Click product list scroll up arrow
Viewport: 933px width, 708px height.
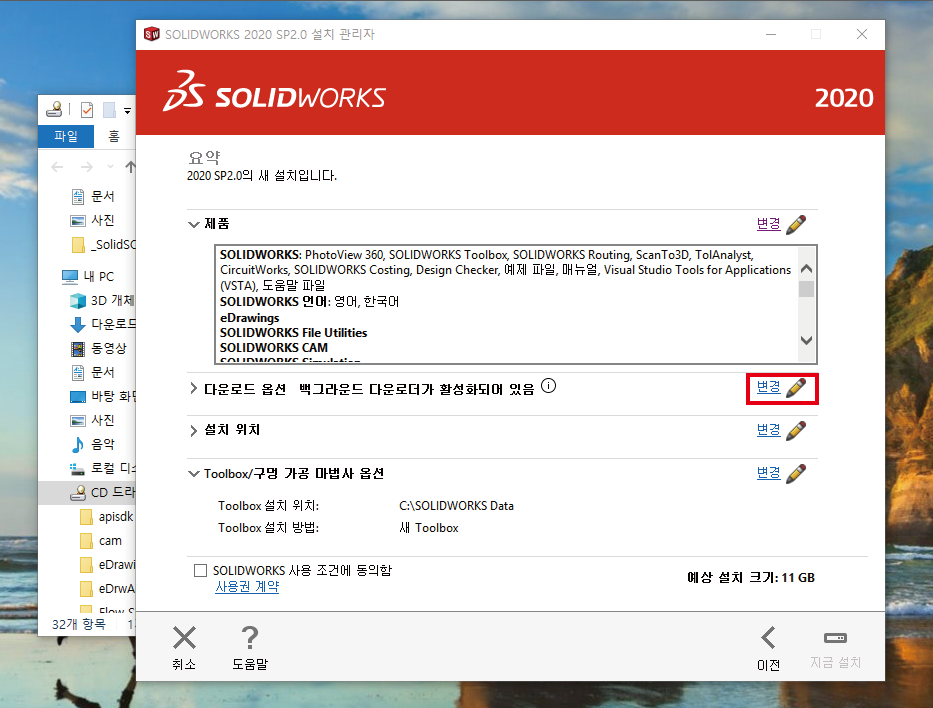(806, 268)
